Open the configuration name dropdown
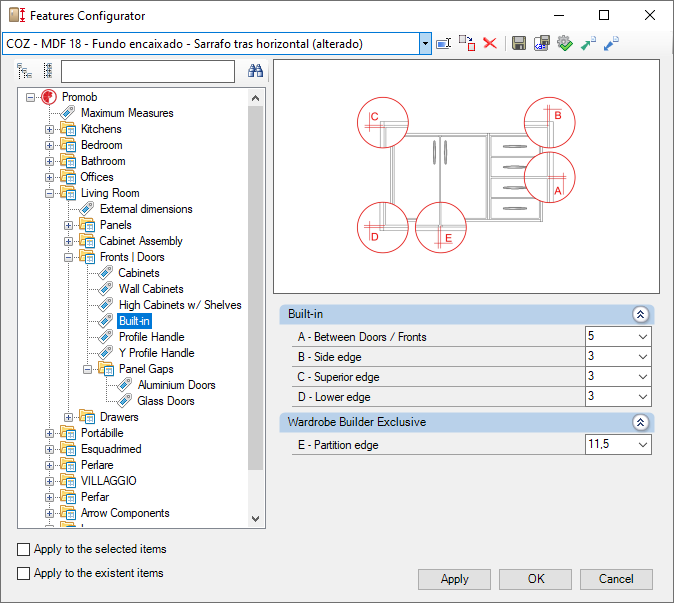The height and width of the screenshot is (603, 674). click(425, 43)
